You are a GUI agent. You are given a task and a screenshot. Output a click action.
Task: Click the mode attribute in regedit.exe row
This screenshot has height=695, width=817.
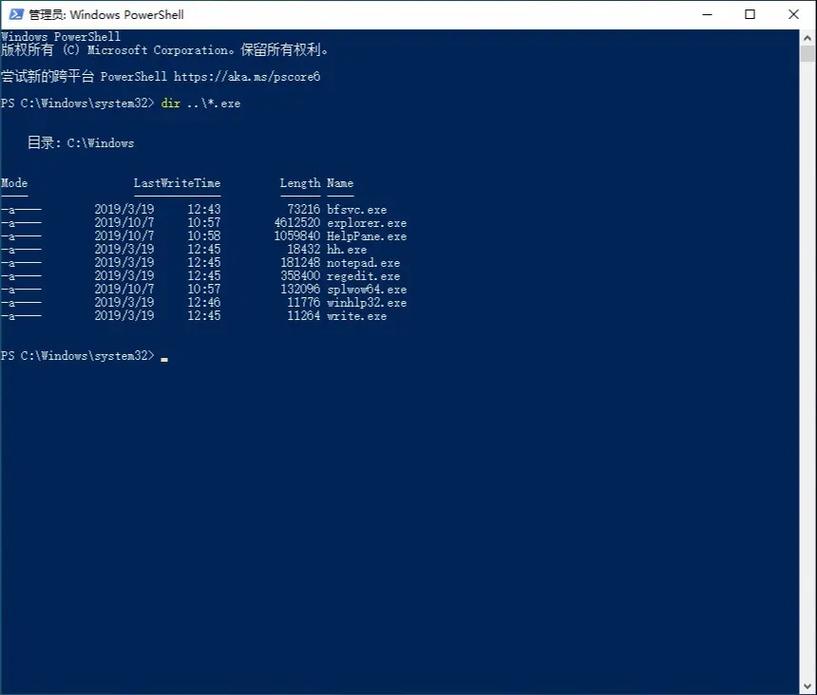tap(21, 276)
